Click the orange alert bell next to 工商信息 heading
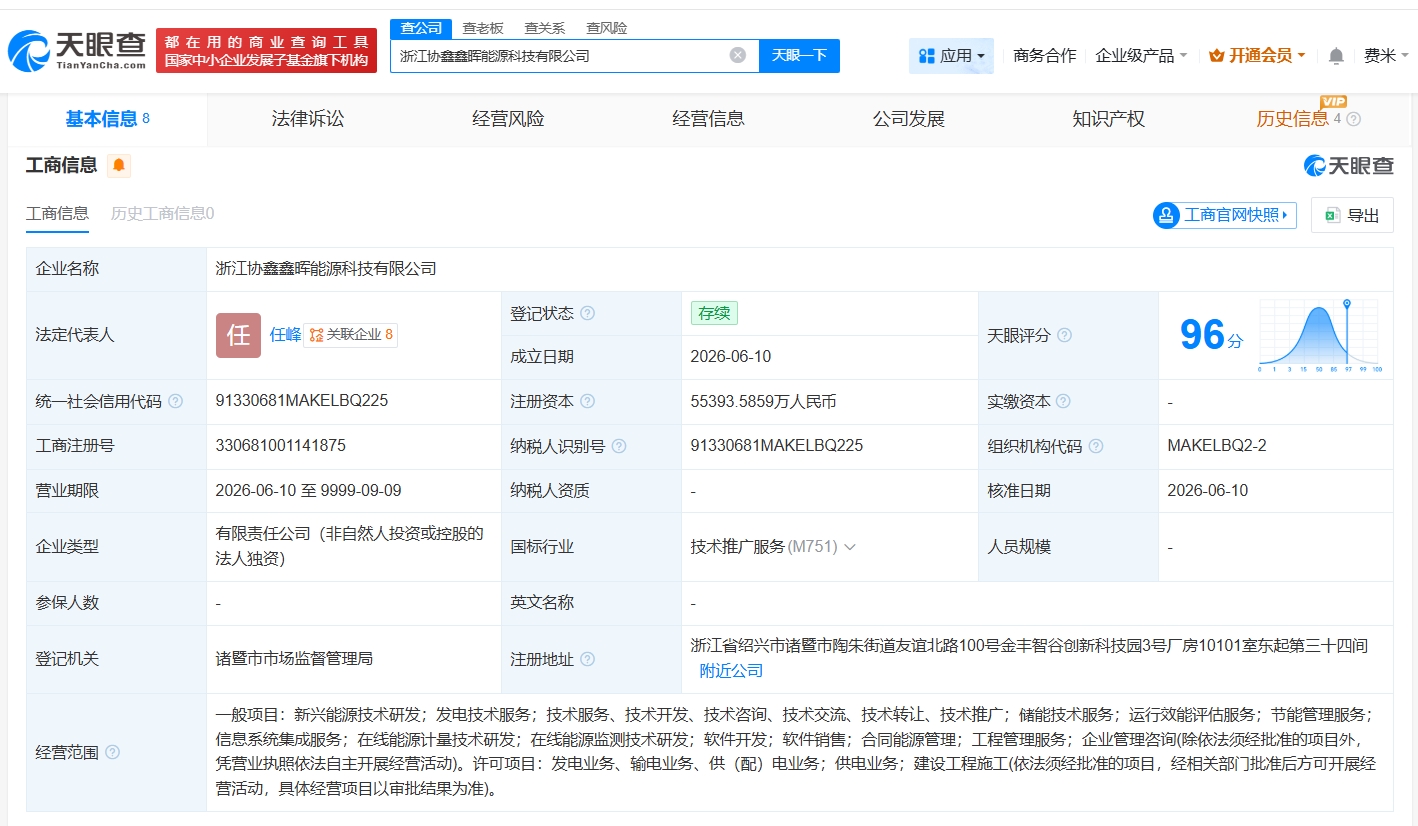 (119, 166)
